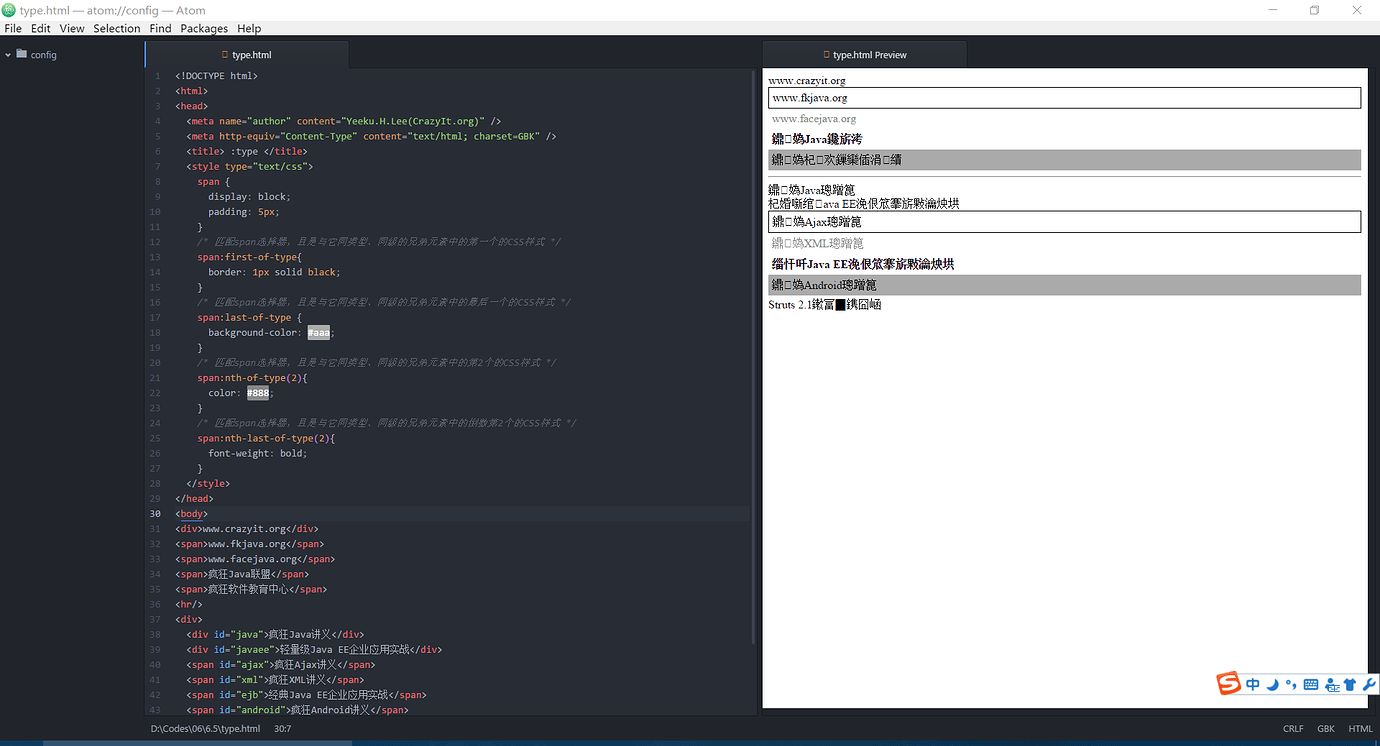Toggle the Chinese punctuation mode icon
Screen dimensions: 1380x746
pyautogui.click(x=1291, y=685)
